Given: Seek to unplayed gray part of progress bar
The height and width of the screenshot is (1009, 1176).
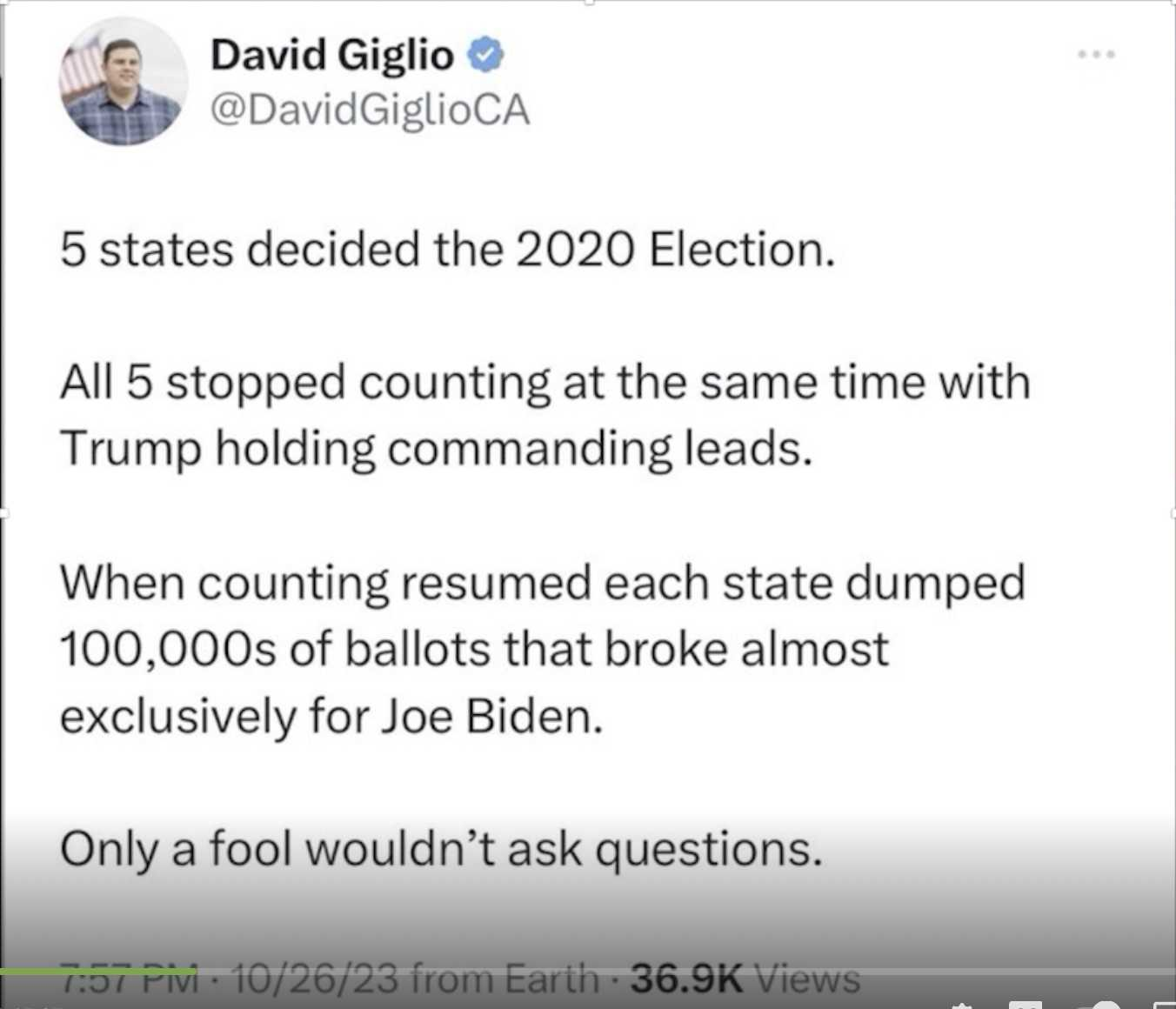Looking at the screenshot, I should [x=696, y=971].
